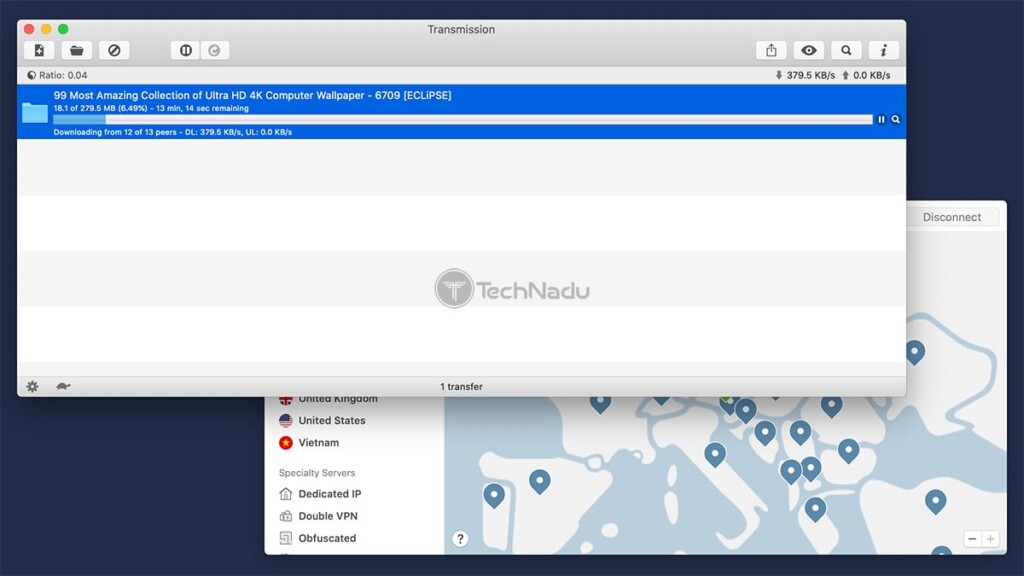Click the United States flag icon
The height and width of the screenshot is (576, 1024).
click(285, 421)
